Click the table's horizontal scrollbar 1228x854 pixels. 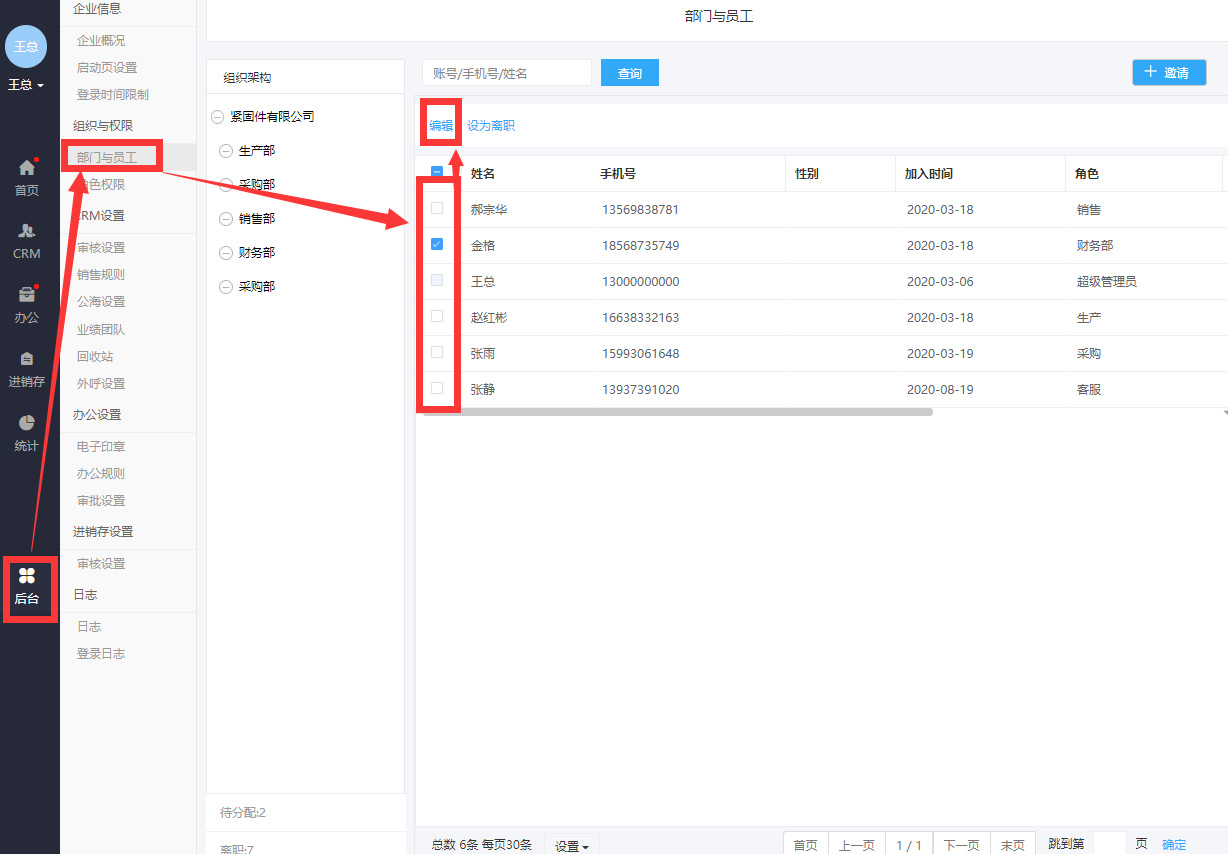(678, 412)
